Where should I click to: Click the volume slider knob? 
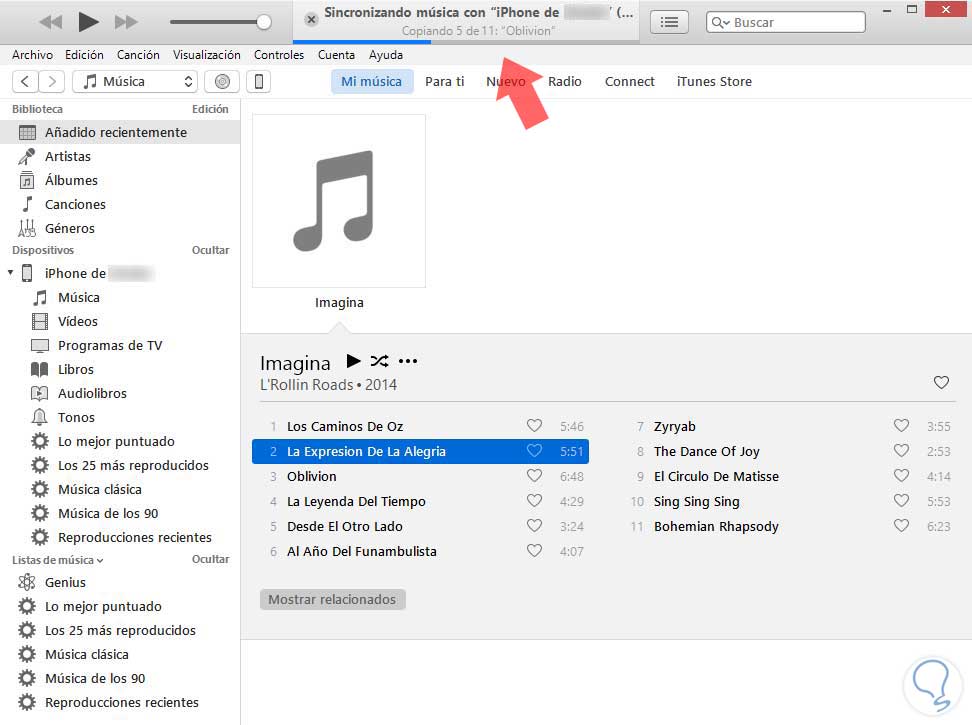click(x=264, y=22)
